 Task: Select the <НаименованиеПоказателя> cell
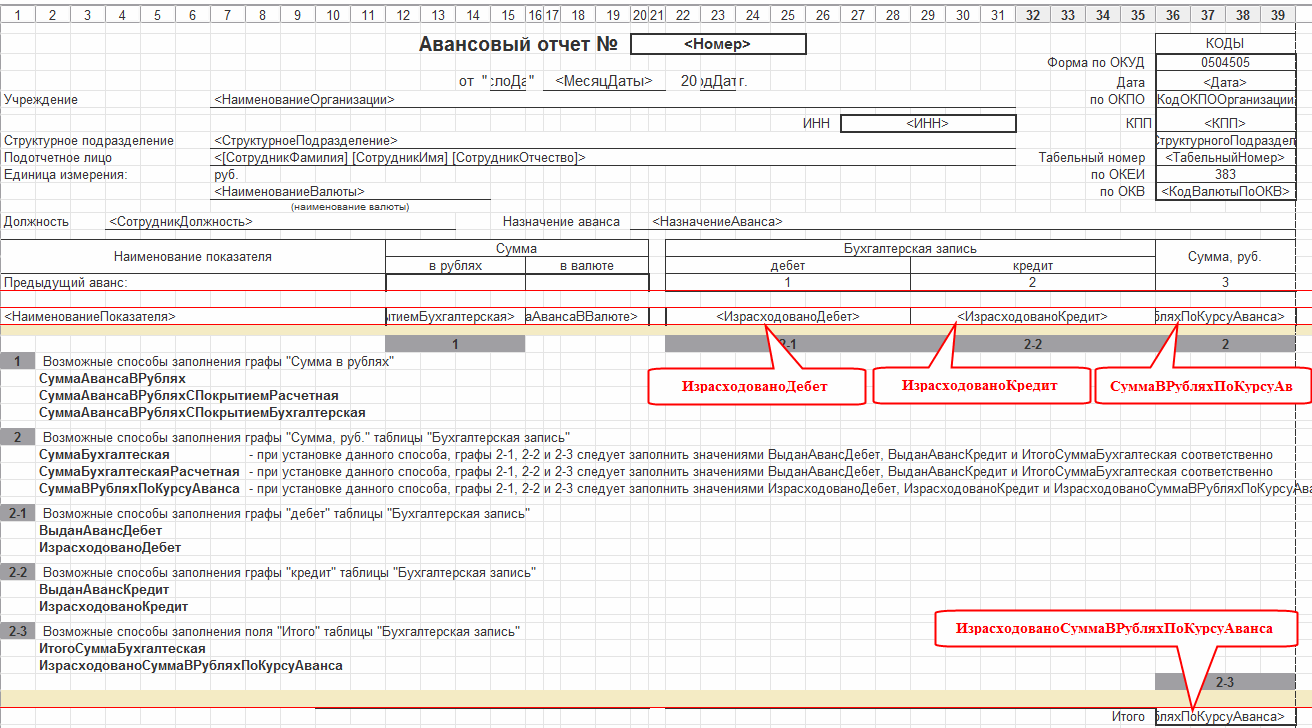tap(194, 316)
